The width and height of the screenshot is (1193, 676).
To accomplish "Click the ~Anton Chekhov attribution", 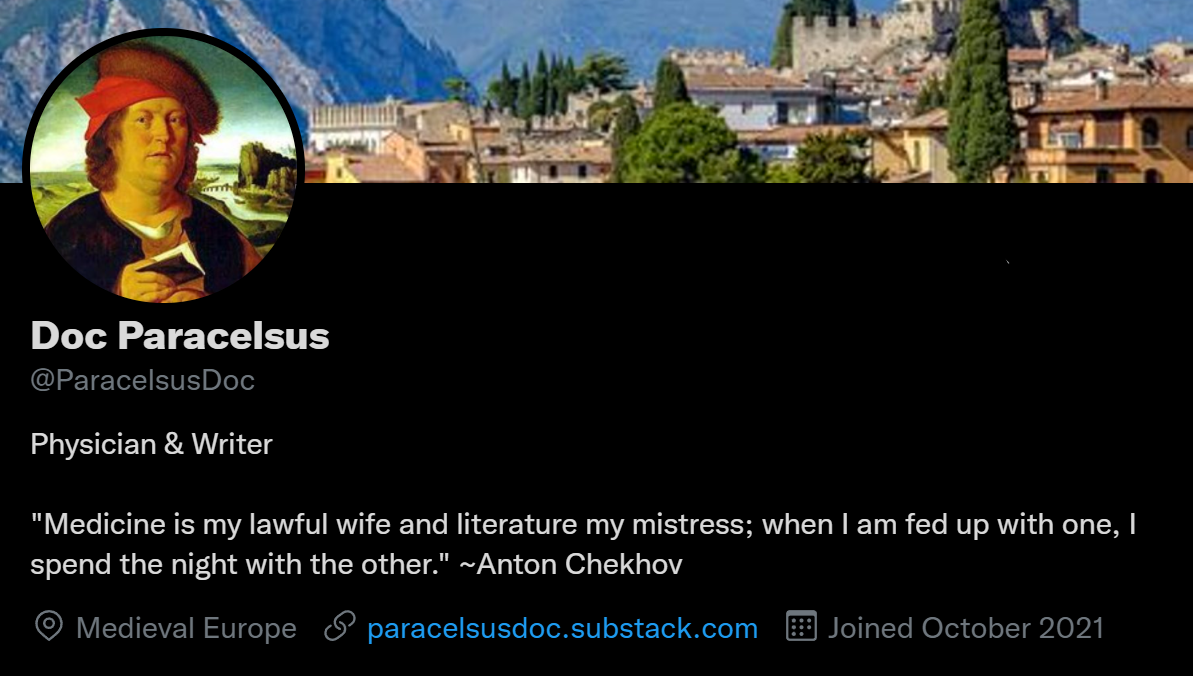I will [571, 564].
